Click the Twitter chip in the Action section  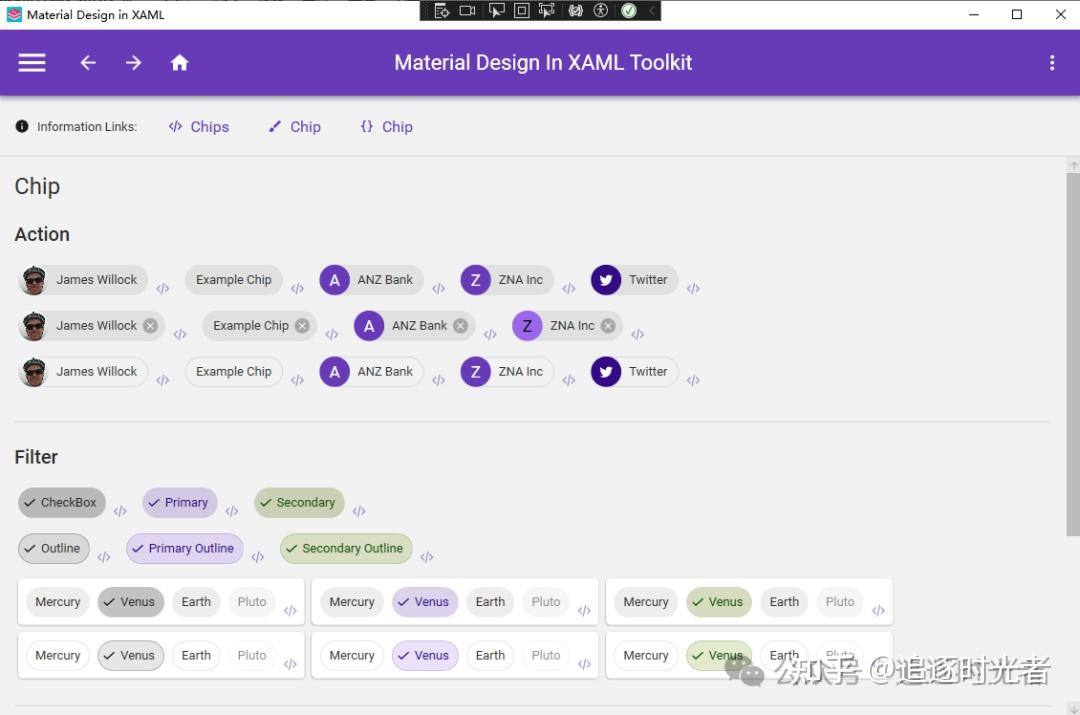(633, 280)
